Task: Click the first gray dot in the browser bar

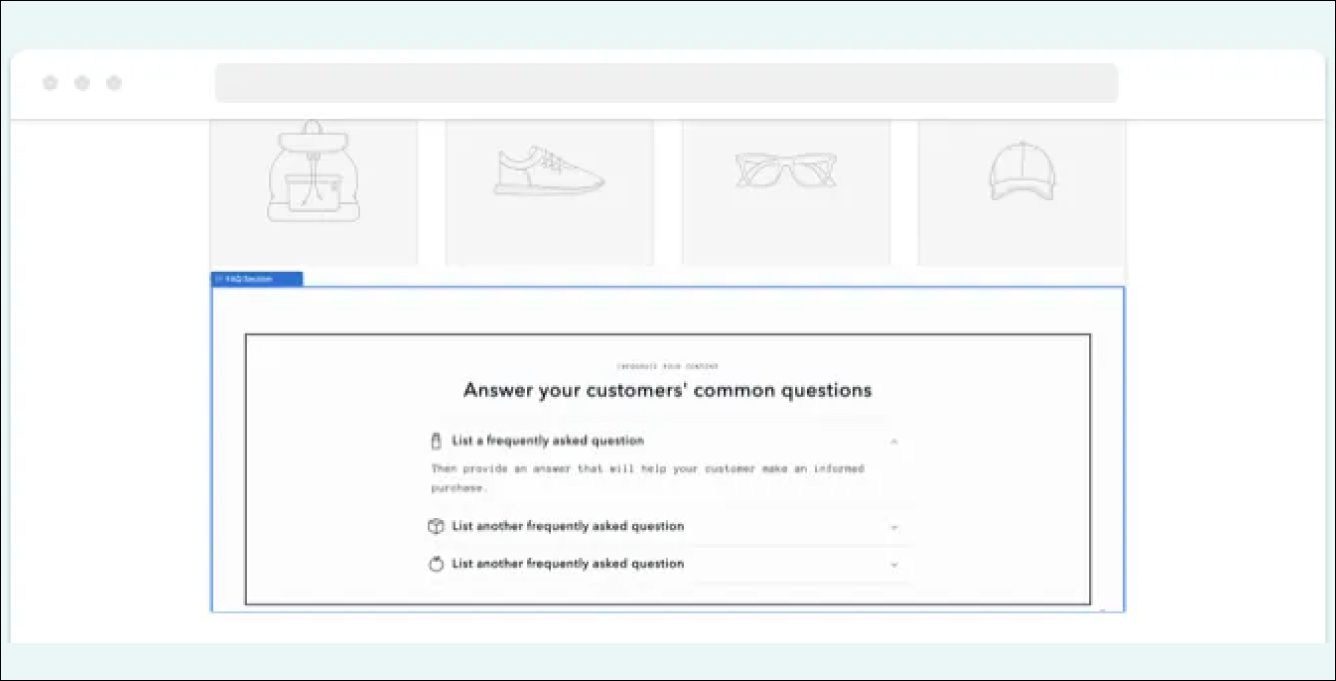Action: (50, 83)
